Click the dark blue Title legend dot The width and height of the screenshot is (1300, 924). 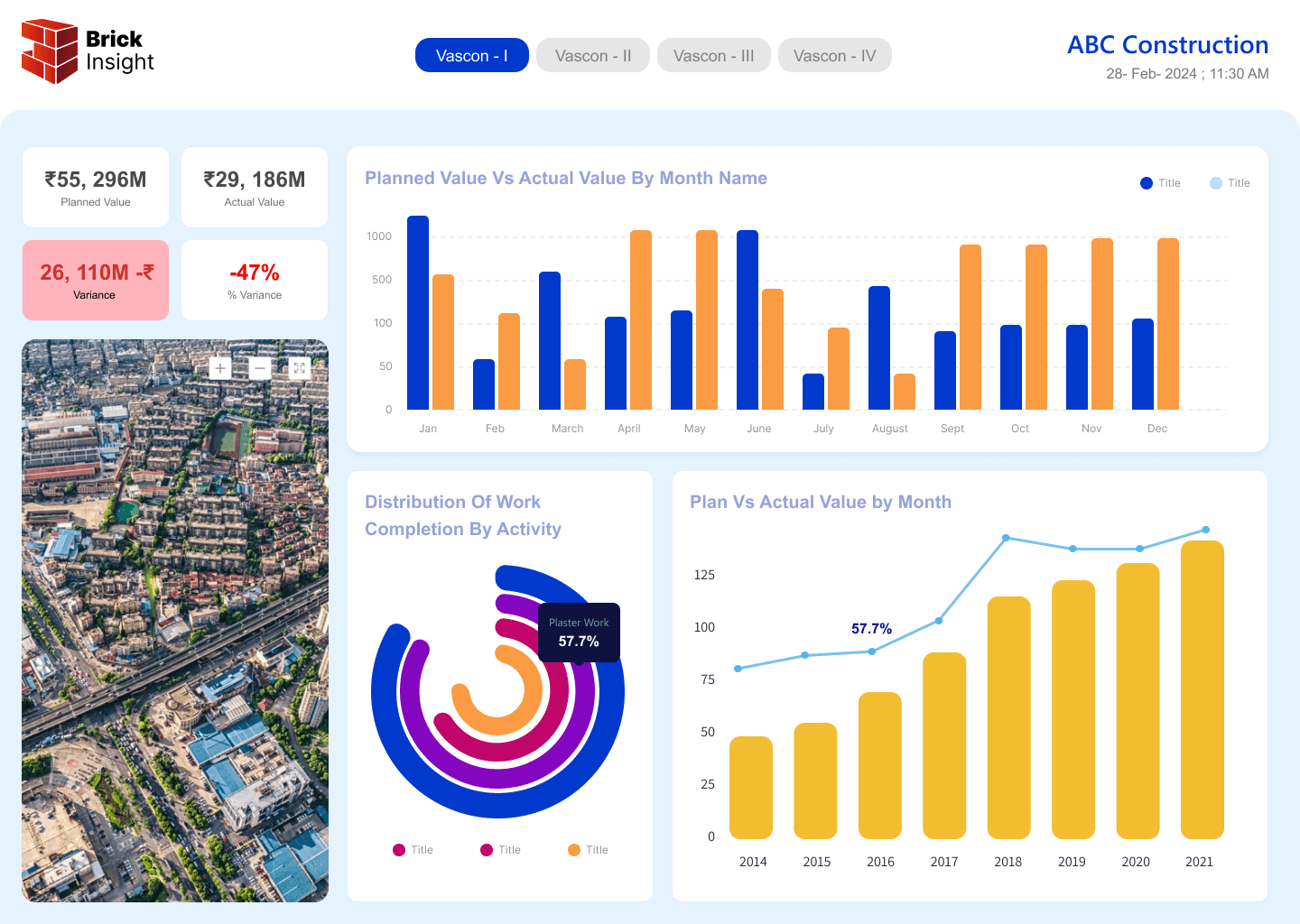coord(1147,183)
